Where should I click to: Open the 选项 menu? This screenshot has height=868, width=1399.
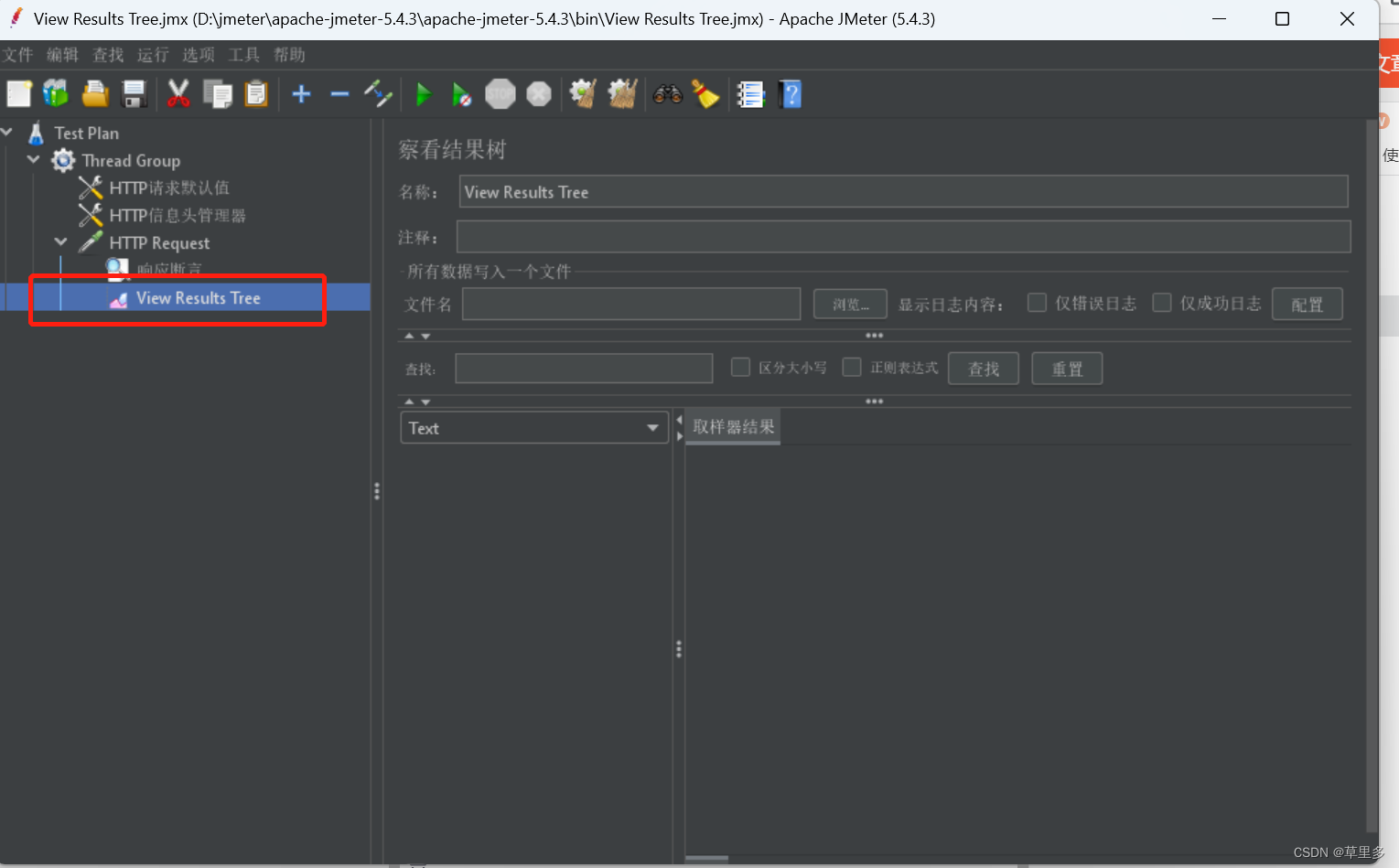click(x=199, y=55)
